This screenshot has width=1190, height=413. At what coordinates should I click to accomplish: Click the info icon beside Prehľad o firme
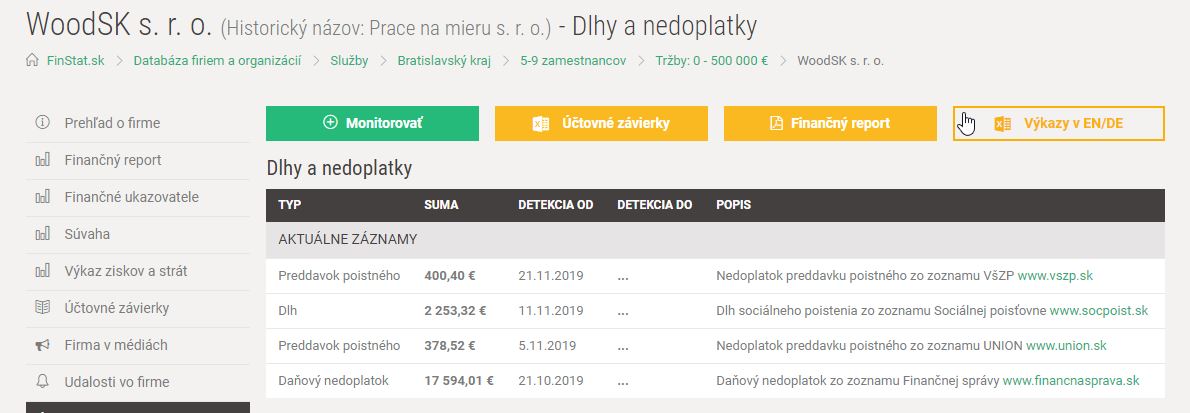(x=42, y=123)
